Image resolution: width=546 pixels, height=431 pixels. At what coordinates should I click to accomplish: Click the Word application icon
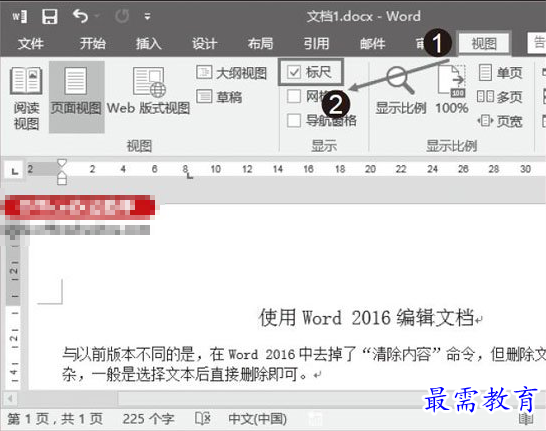click(x=20, y=16)
